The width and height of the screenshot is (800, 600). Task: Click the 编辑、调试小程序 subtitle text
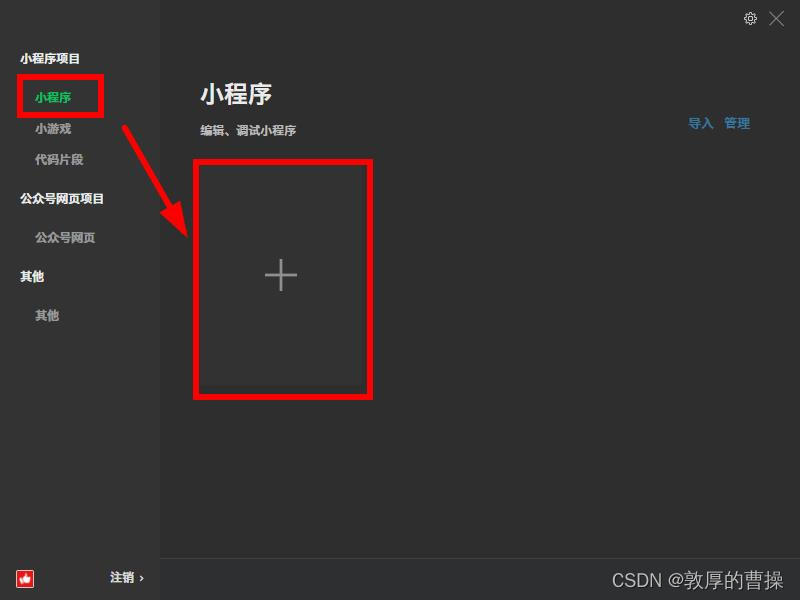[x=248, y=131]
